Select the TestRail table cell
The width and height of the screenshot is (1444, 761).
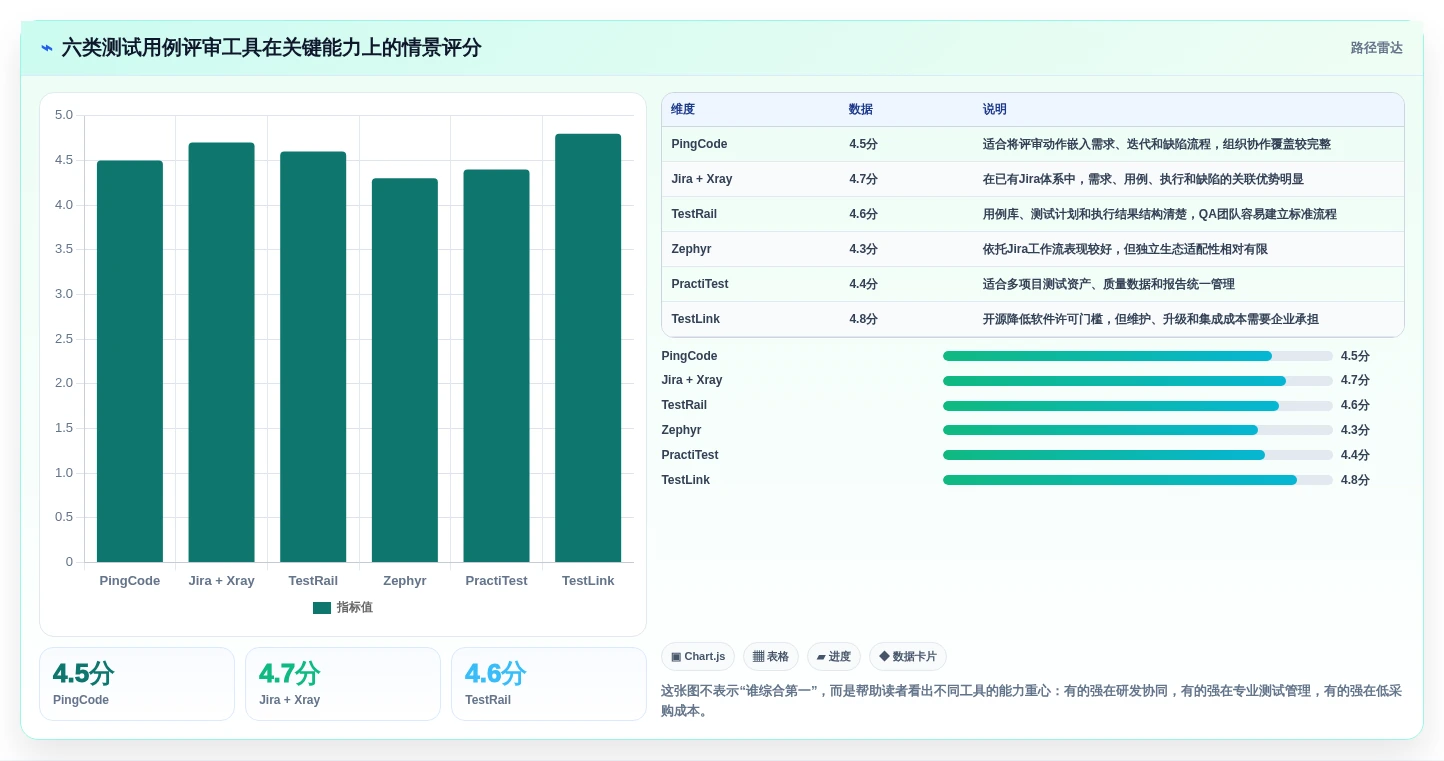pos(694,214)
